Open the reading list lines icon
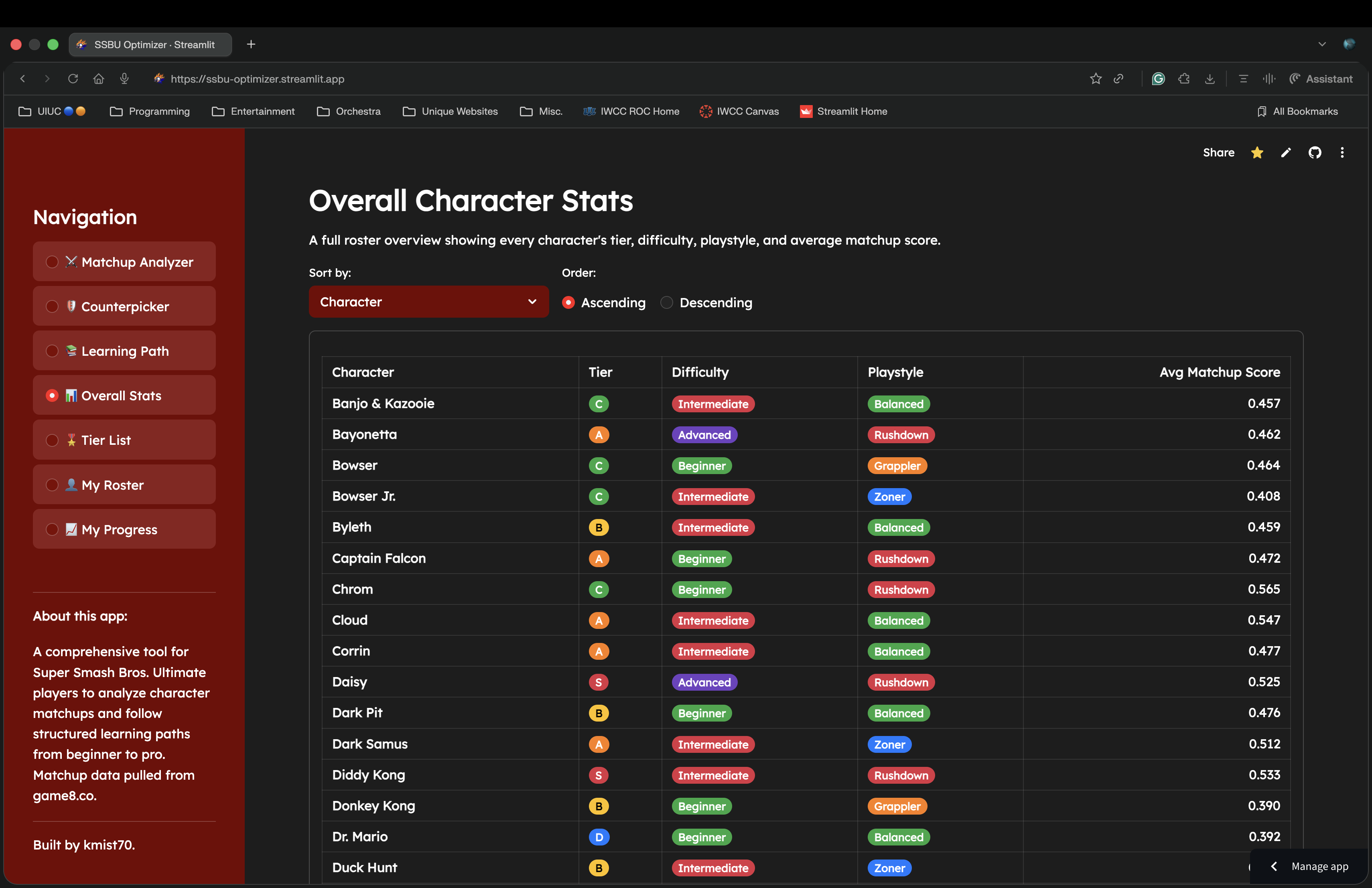Screen dimensions: 1372x888 pyautogui.click(x=1243, y=79)
